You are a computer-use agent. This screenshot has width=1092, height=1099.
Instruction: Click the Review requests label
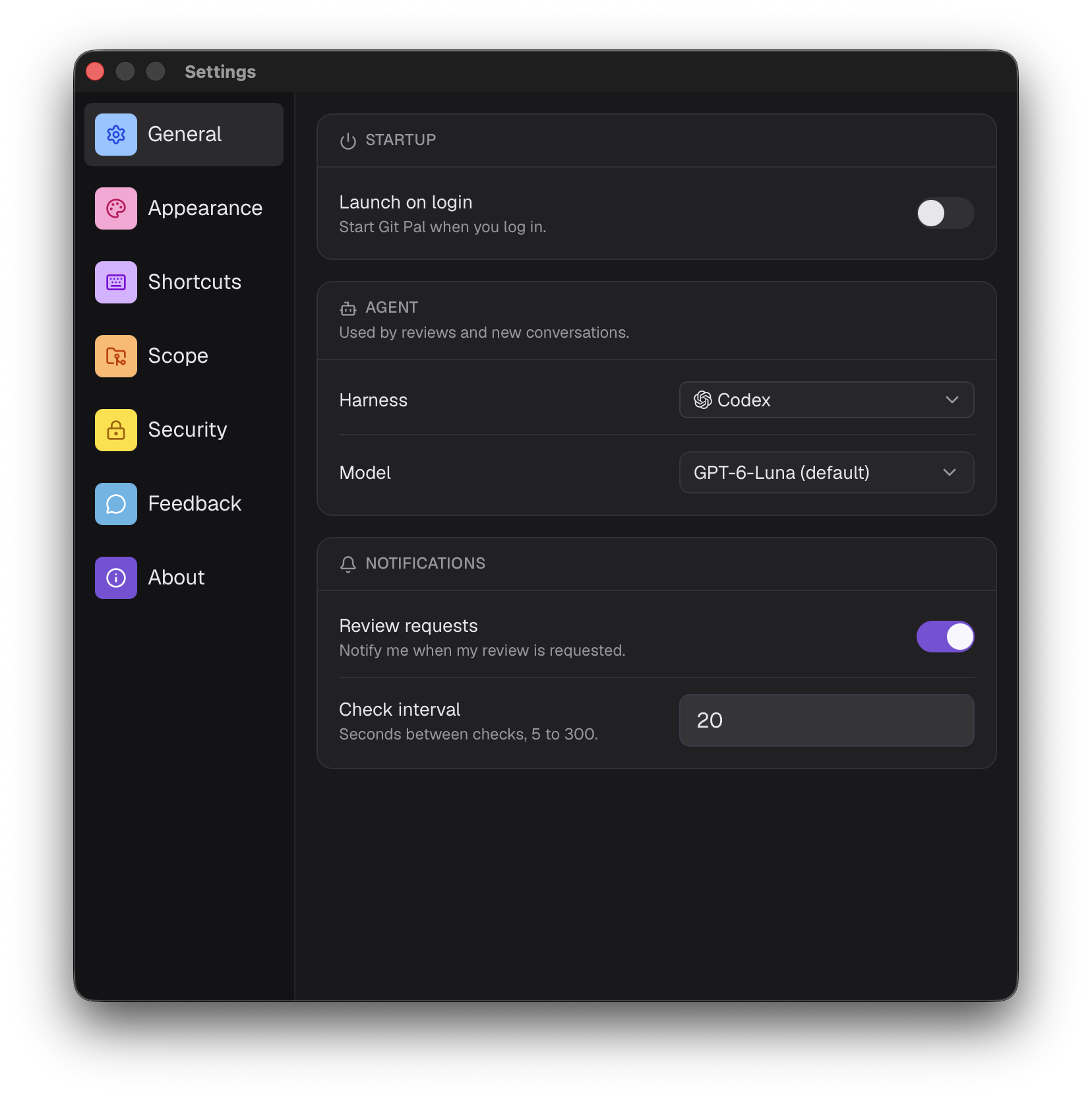point(408,625)
